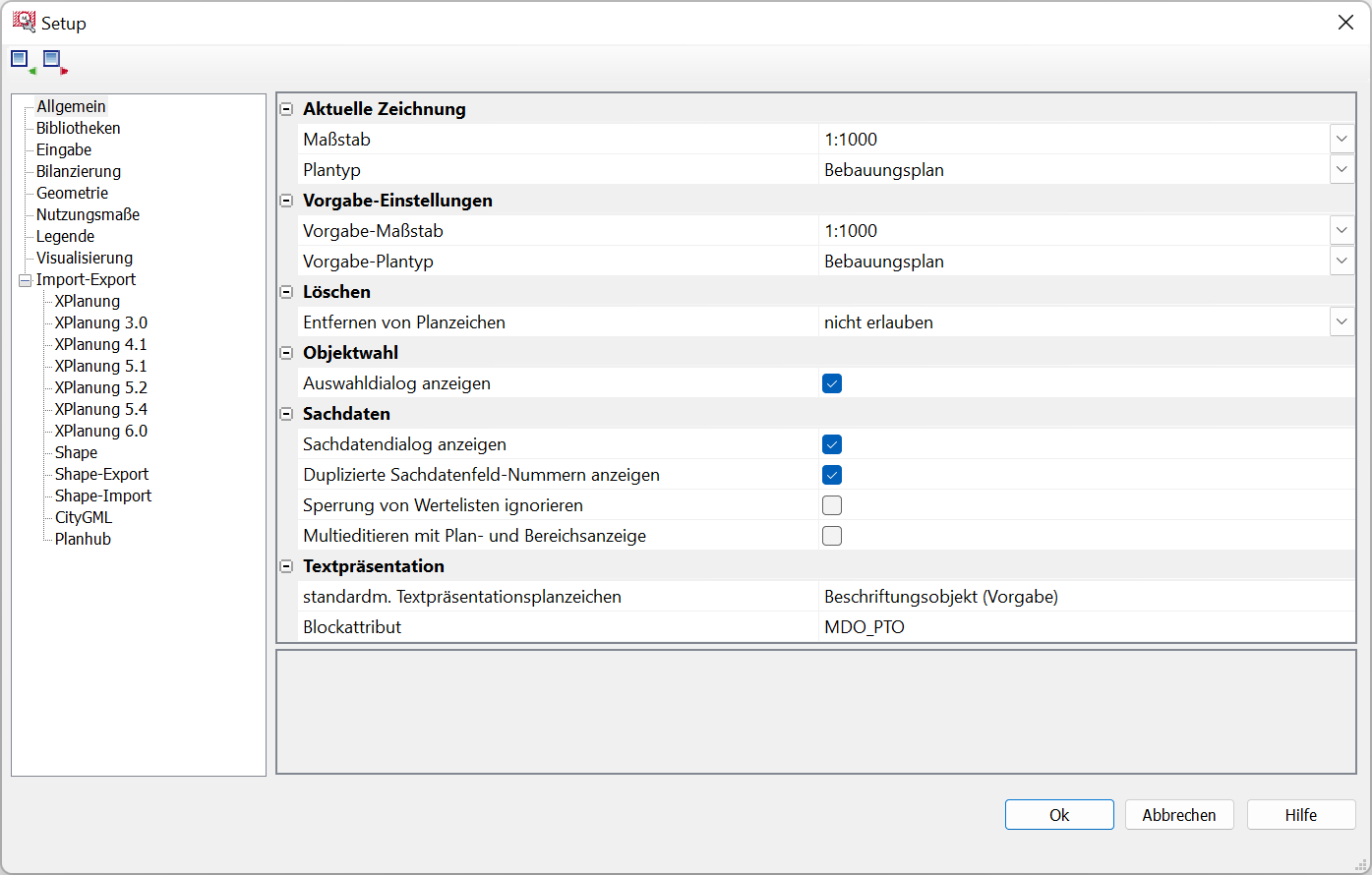The height and width of the screenshot is (875, 1372).
Task: Click the toolbar icon with the green arrow
Action: 23,62
